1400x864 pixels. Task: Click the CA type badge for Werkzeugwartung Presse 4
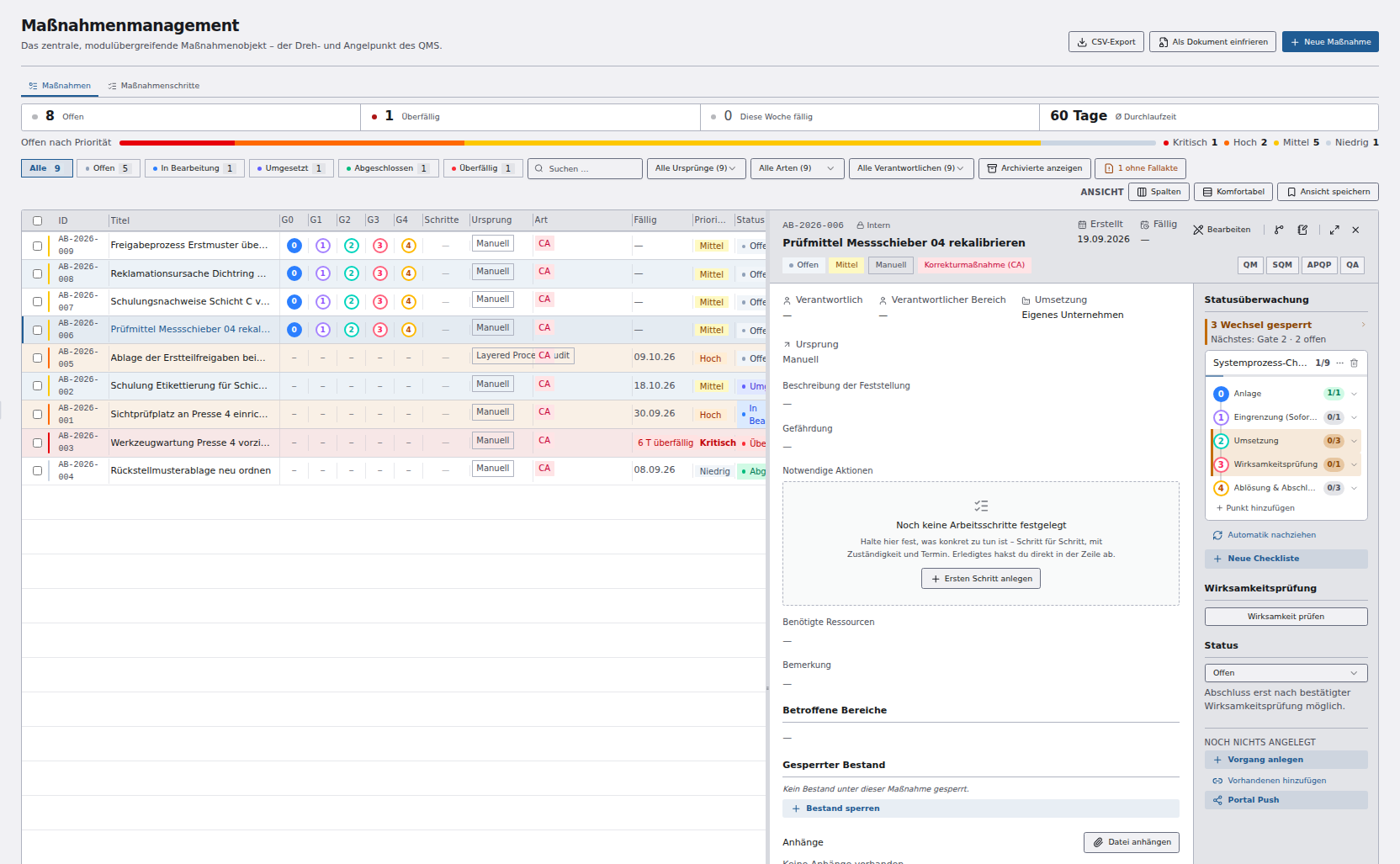(x=544, y=440)
